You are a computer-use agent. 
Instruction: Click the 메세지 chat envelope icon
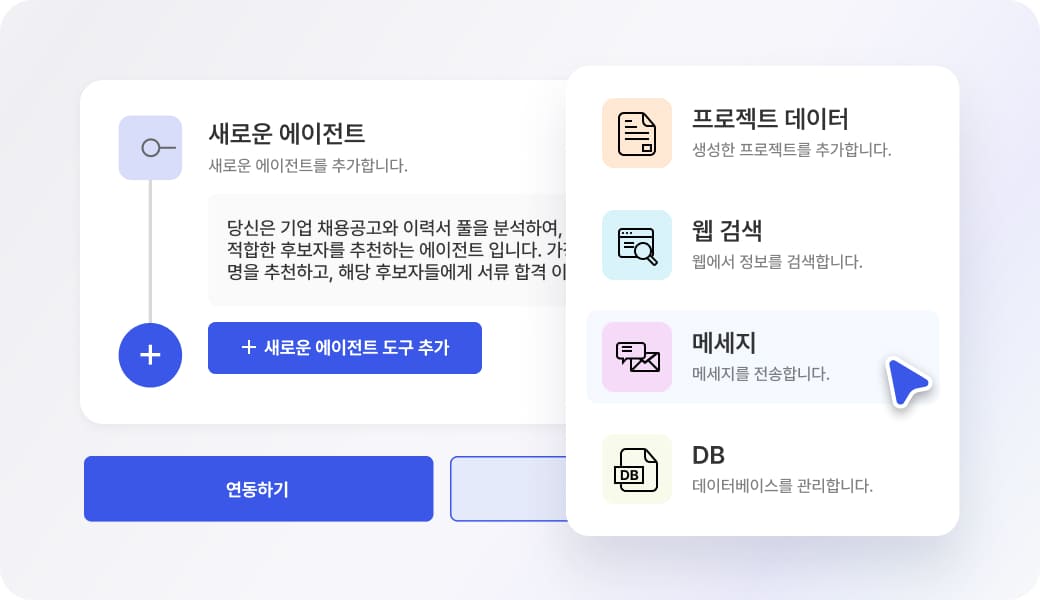637,357
